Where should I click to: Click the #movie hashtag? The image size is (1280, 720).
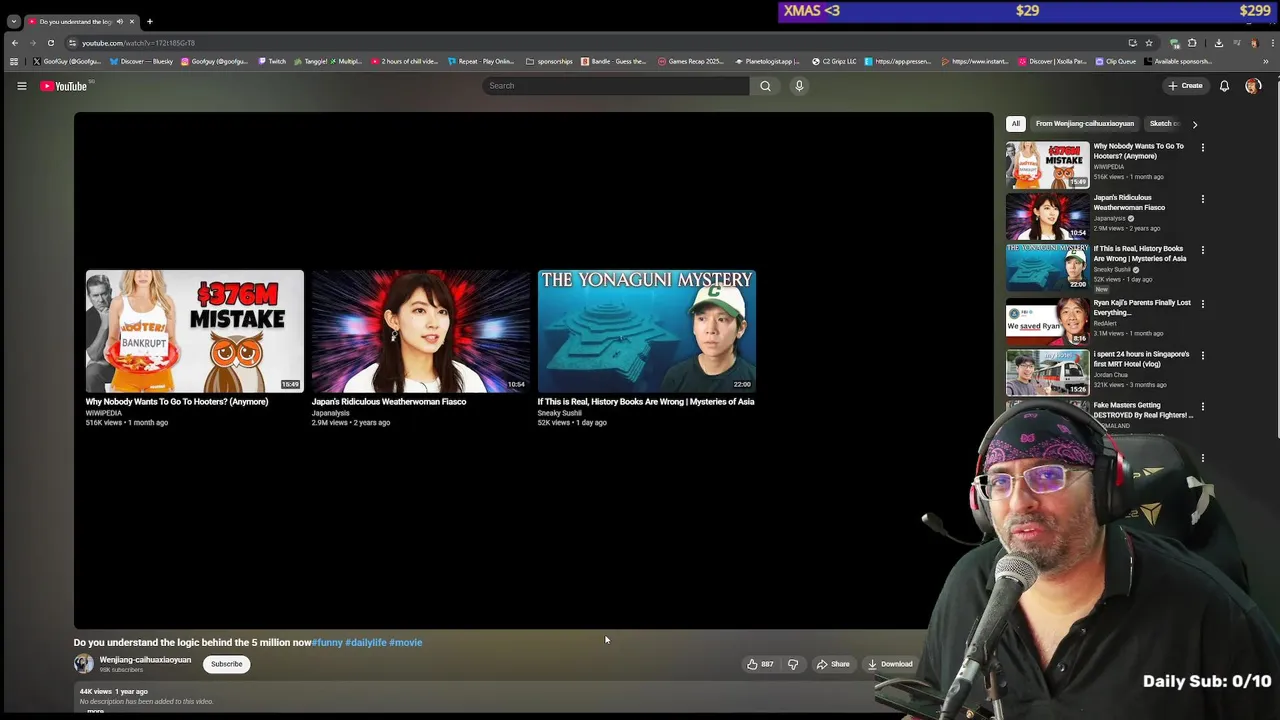point(406,643)
